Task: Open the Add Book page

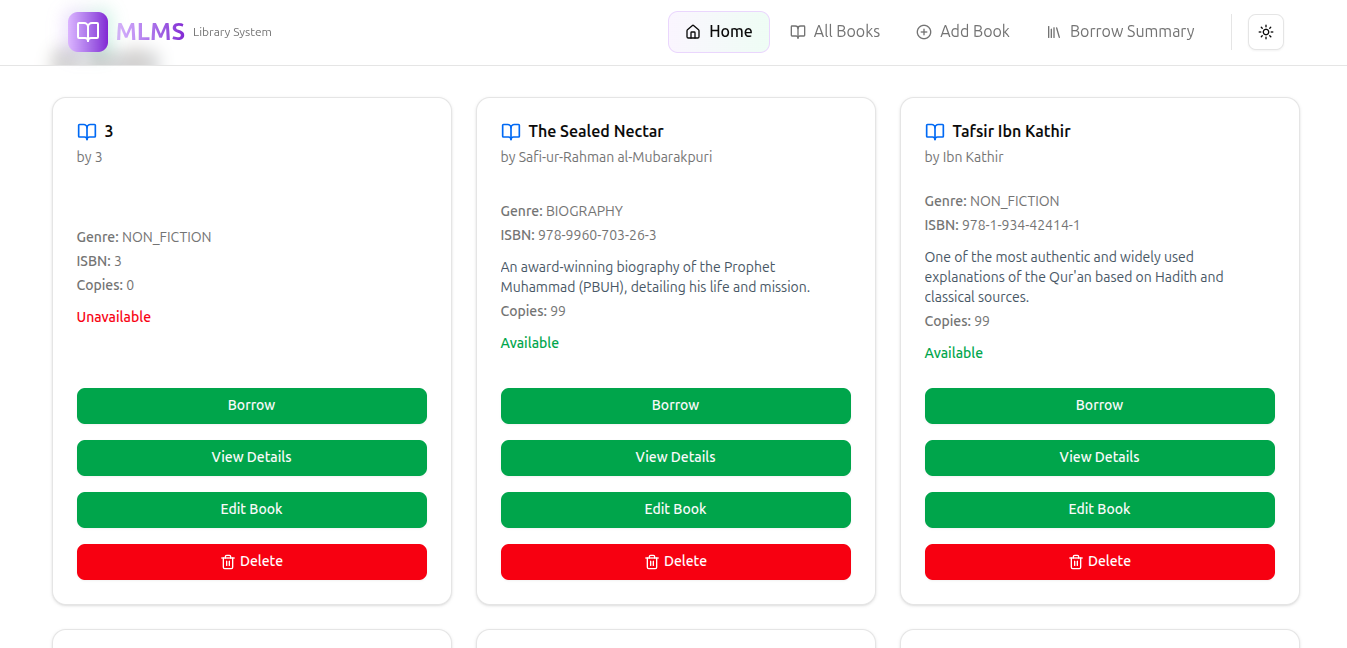Action: (x=963, y=32)
